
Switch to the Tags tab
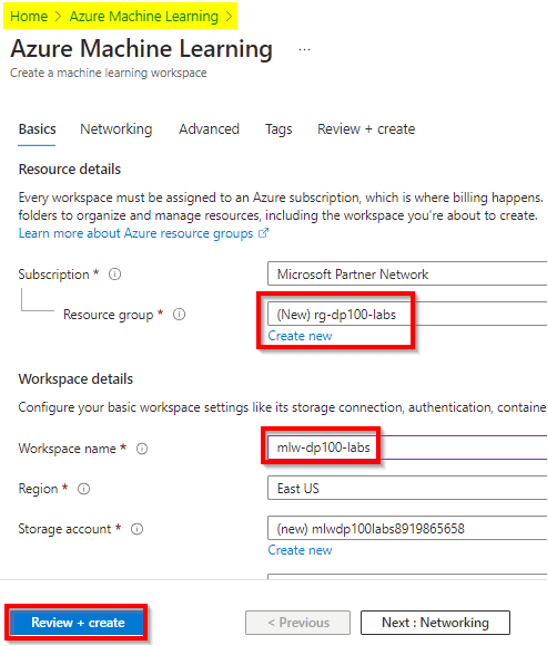(279, 129)
